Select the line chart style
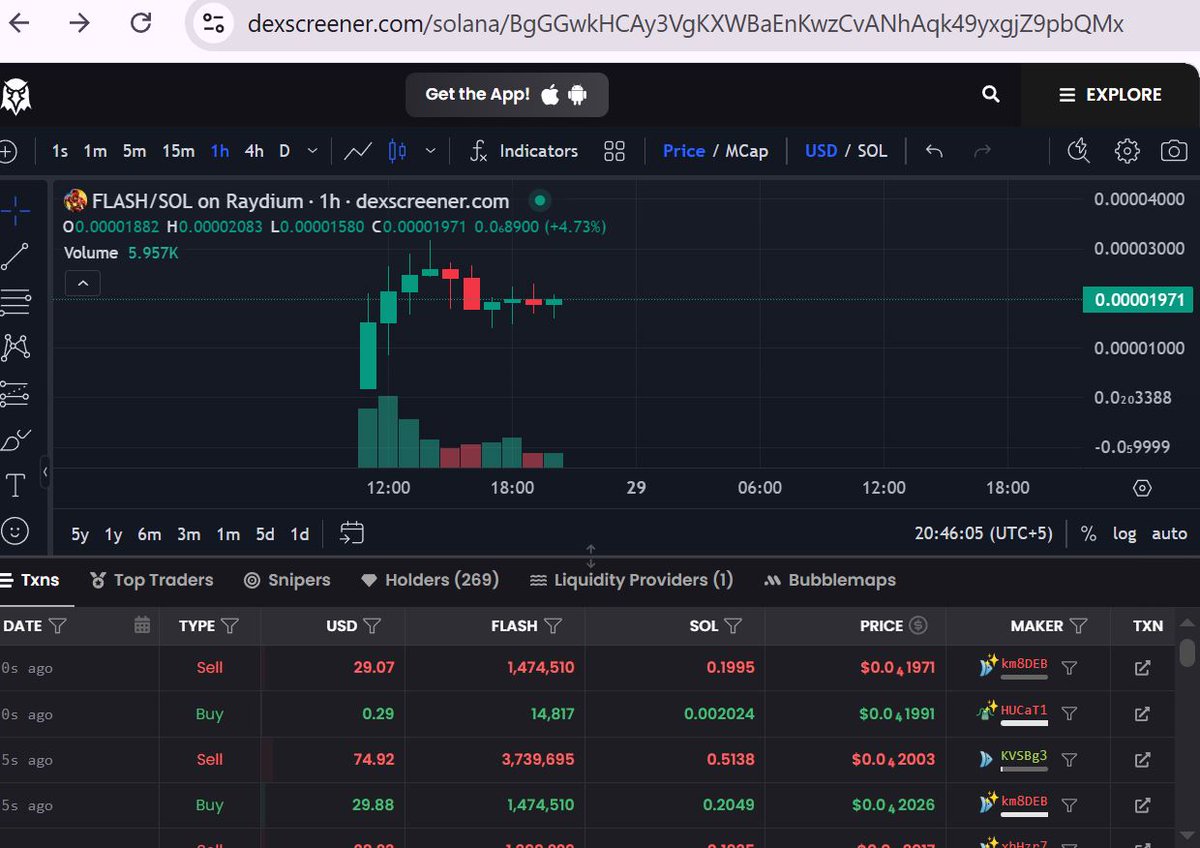This screenshot has width=1200, height=848. (x=358, y=151)
